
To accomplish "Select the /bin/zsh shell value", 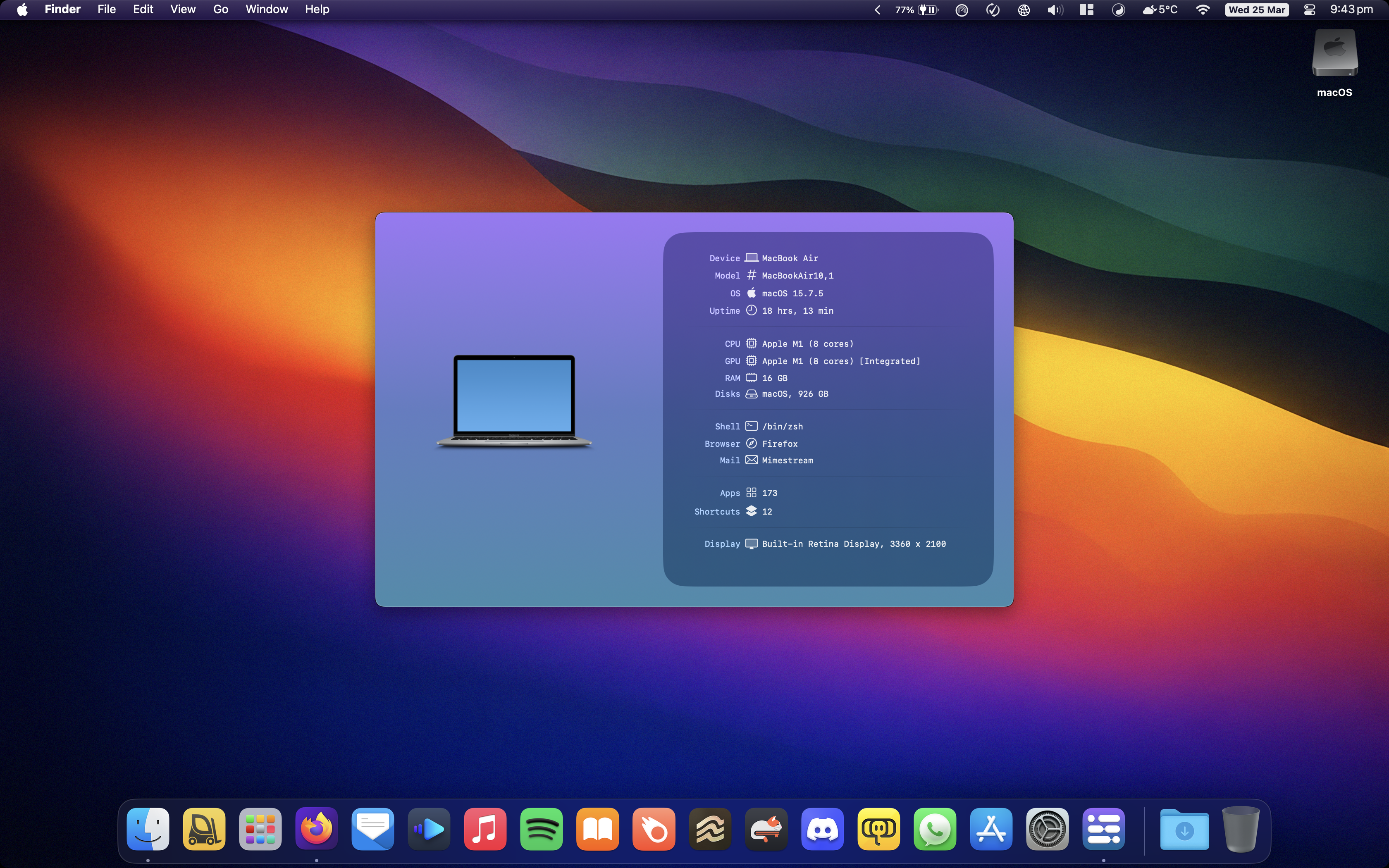I will (782, 427).
